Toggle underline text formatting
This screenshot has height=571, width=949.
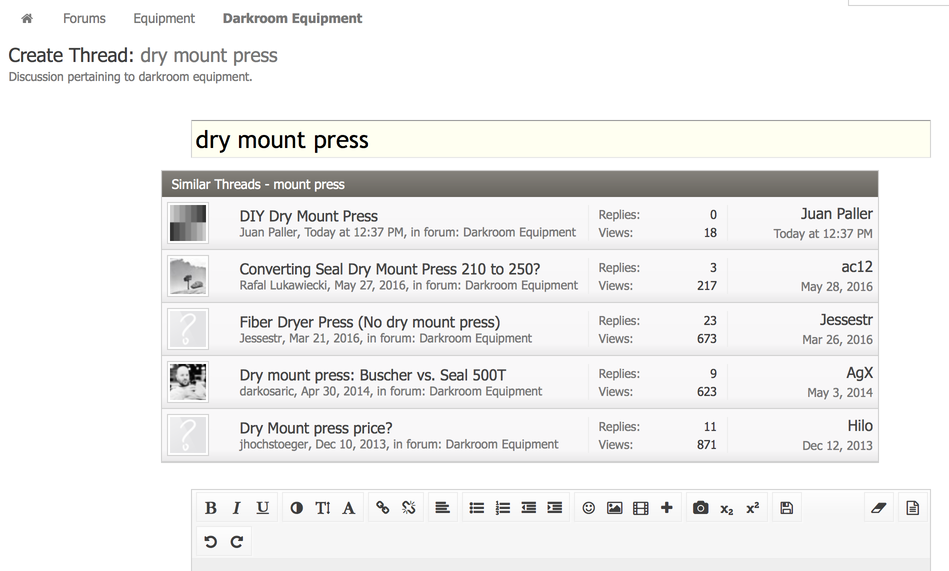(262, 508)
